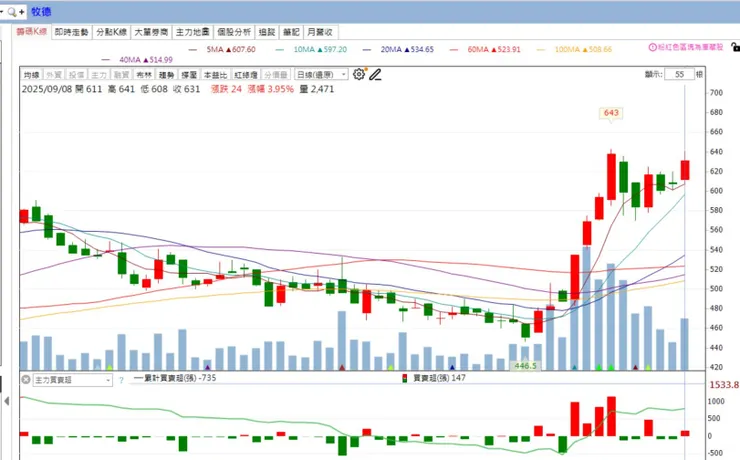Switch to the 個股分析 tab
This screenshot has height=460, width=740.
point(234,32)
